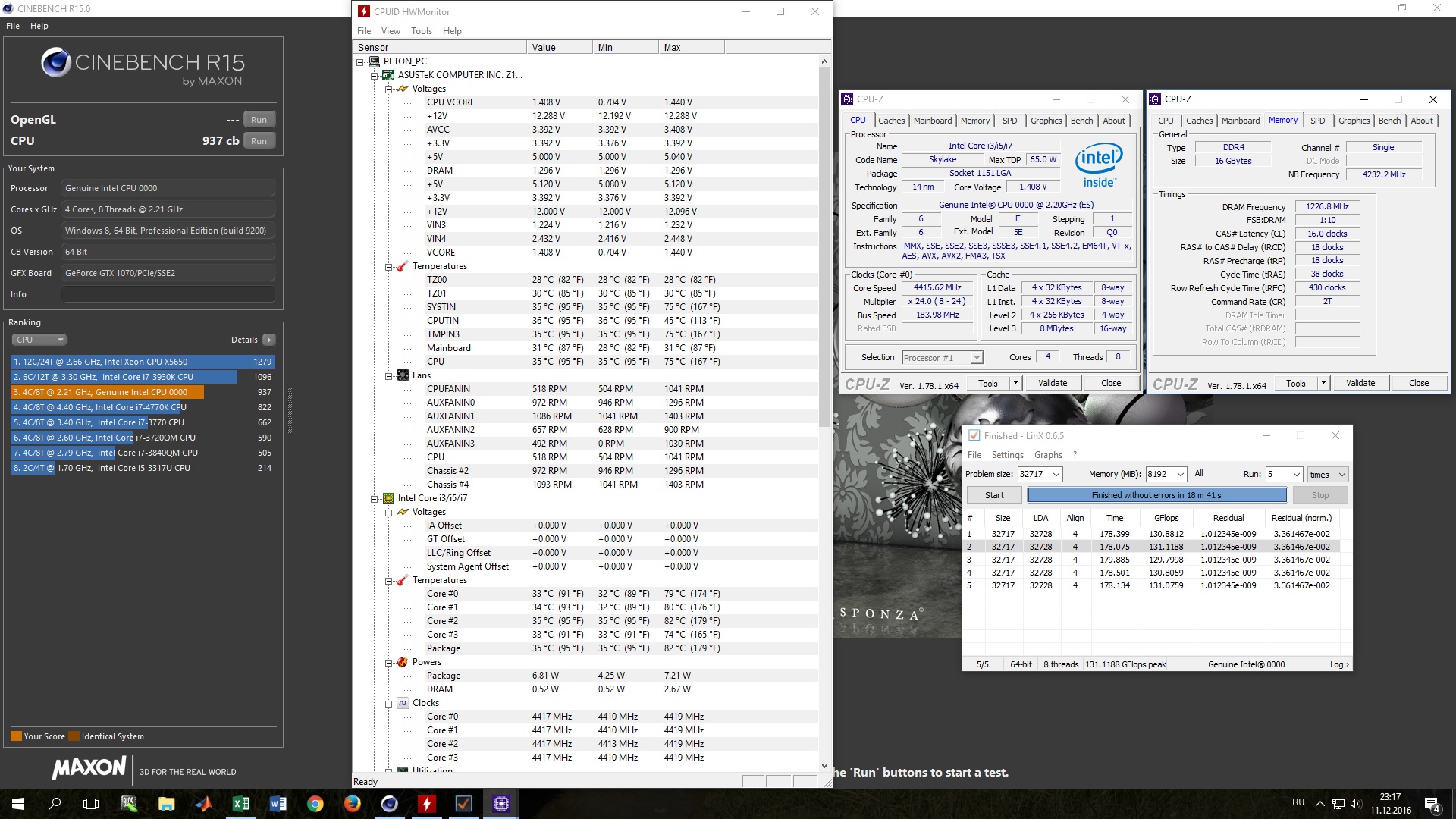Switch to HWMonitor via taskbar icon
The image size is (1456, 819).
(x=426, y=804)
